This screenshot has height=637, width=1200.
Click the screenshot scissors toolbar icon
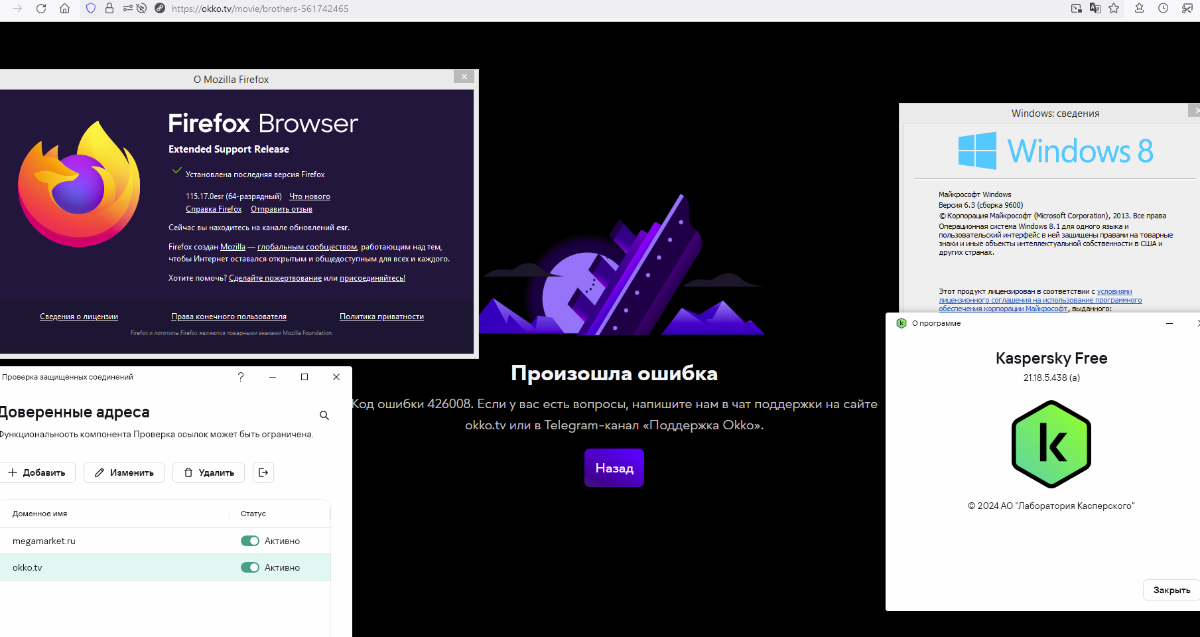pyautogui.click(x=1187, y=8)
